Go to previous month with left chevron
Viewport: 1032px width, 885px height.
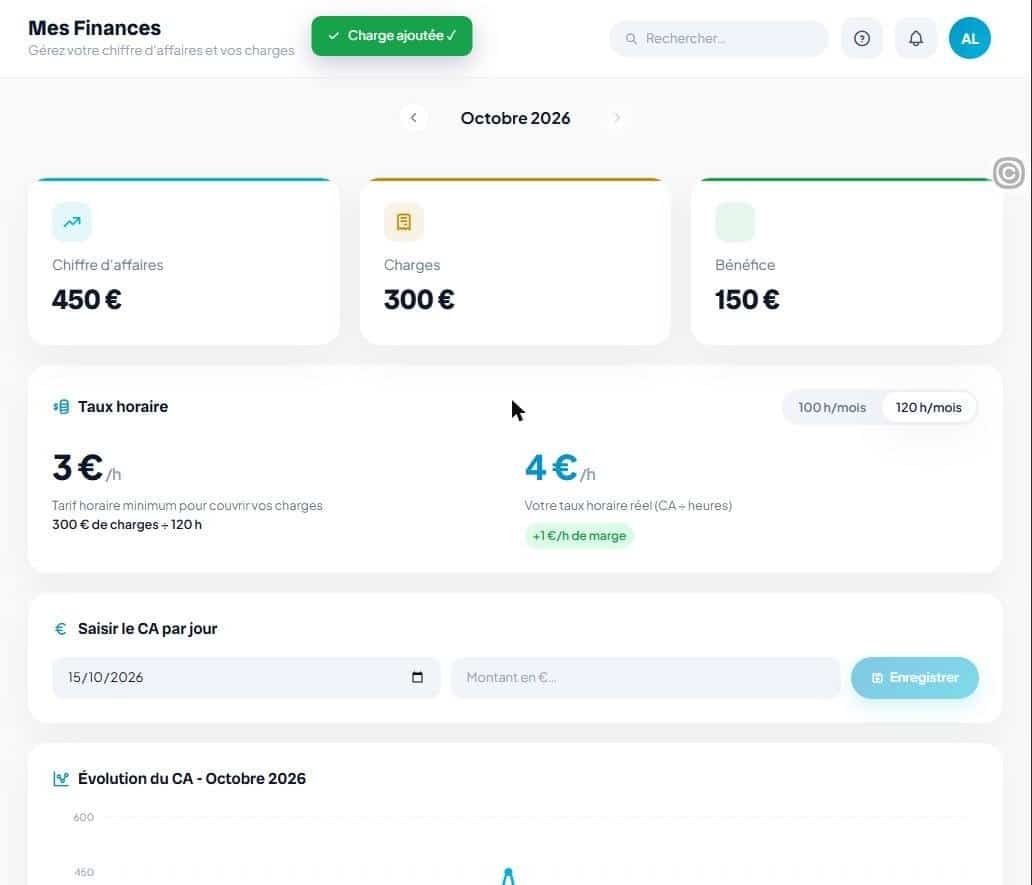tap(413, 118)
